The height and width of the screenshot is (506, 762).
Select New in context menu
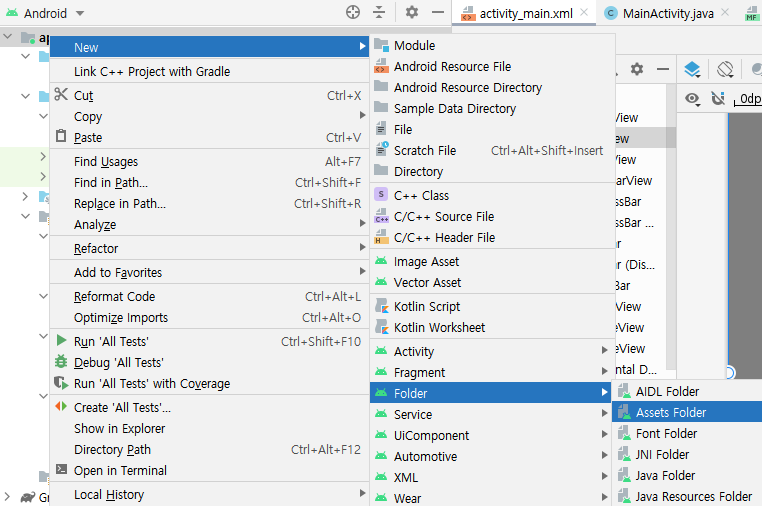tap(209, 47)
